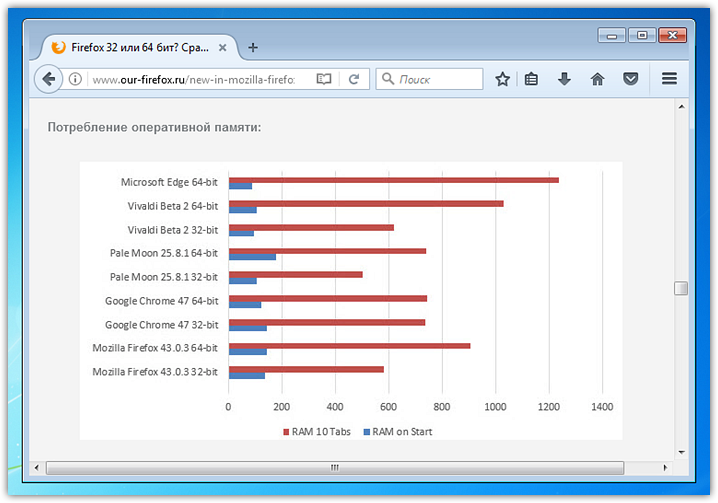
Task: Click horizontal scrollbar right arrow
Action: 665,468
